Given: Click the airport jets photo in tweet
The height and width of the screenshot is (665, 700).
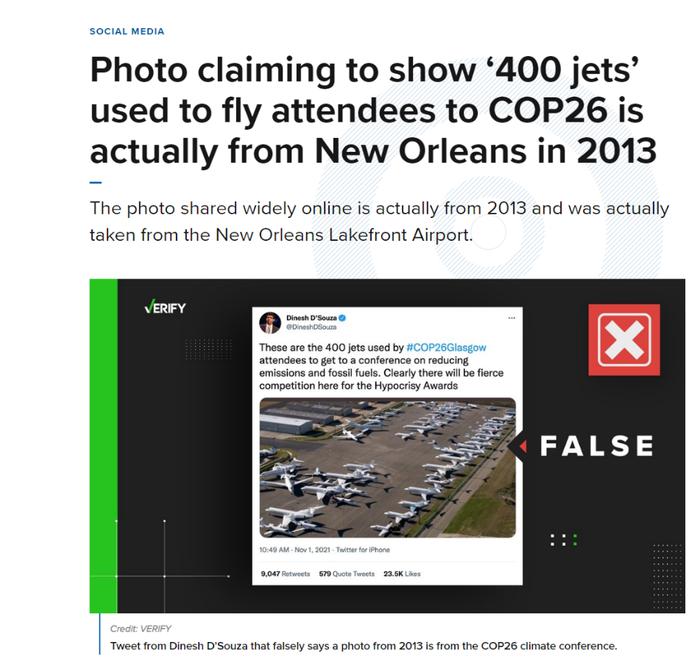Looking at the screenshot, I should coord(388,468).
